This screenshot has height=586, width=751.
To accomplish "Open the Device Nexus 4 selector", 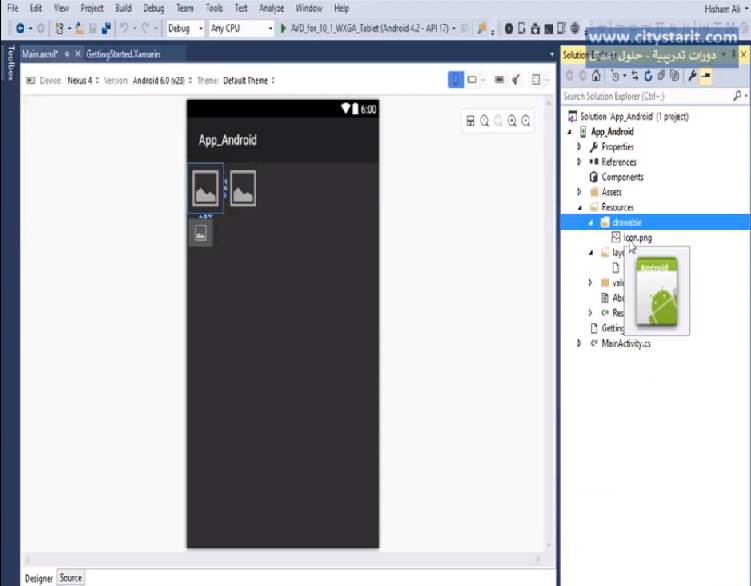I will point(82,80).
